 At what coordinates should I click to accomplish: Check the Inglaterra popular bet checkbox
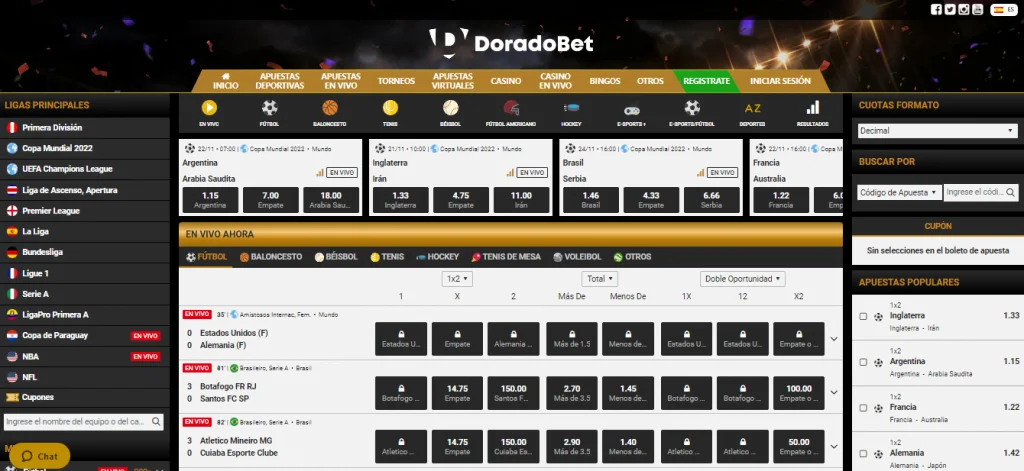(863, 317)
